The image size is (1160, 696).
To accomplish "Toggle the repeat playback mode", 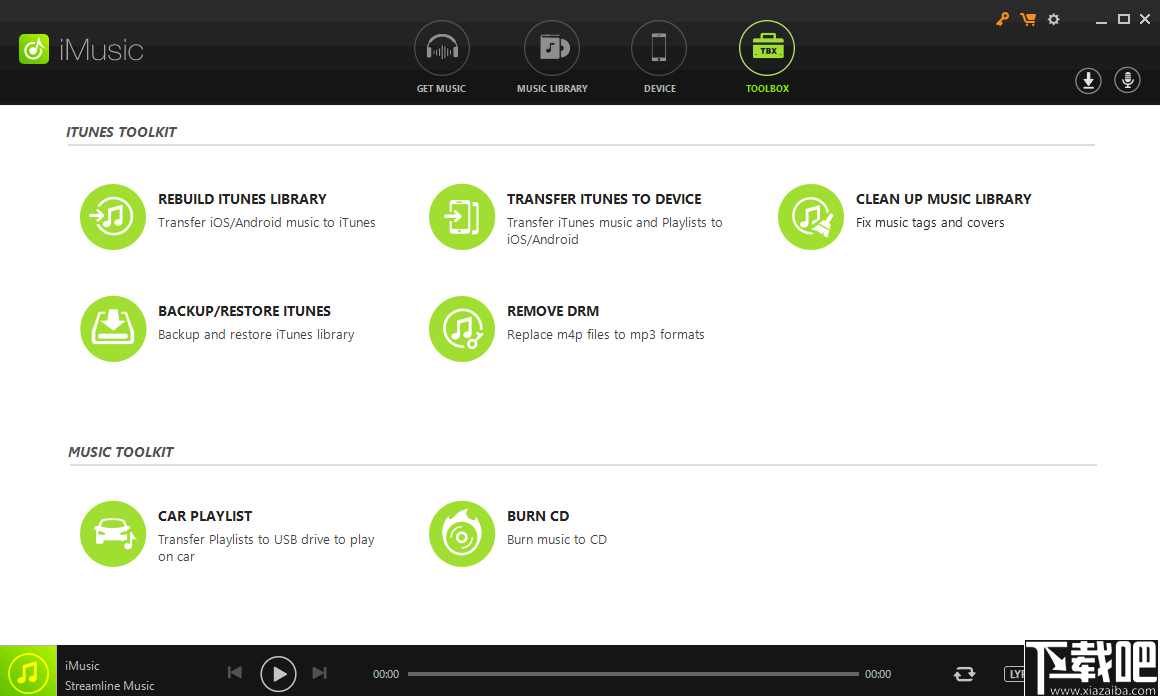I will point(964,673).
